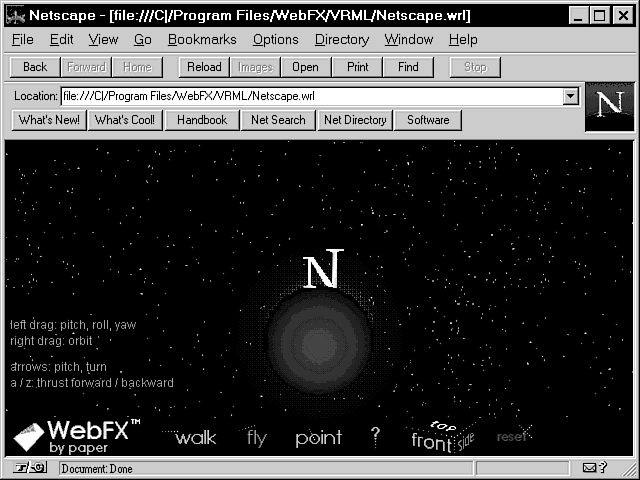
Task: Click the planet sphere in the scene
Action: point(319,342)
